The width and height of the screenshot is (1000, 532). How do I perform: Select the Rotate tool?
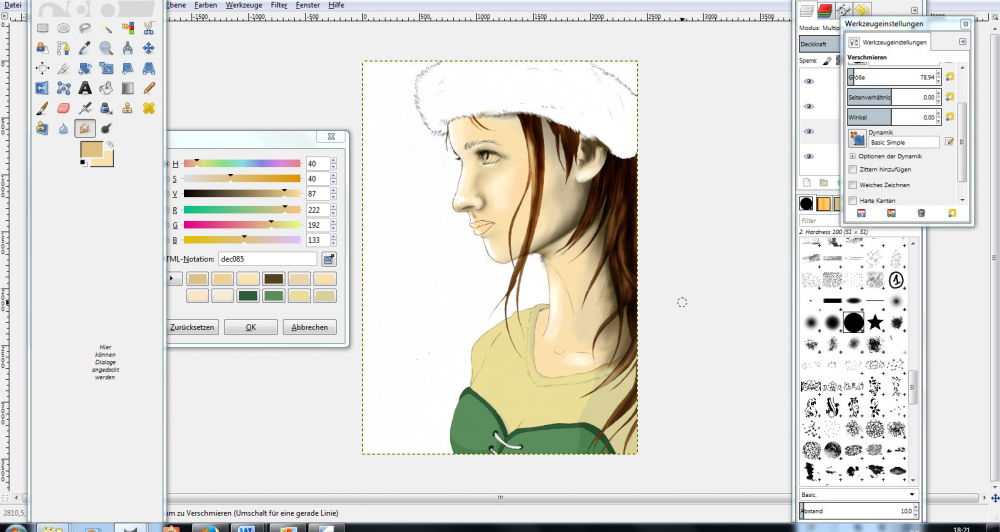[85, 68]
